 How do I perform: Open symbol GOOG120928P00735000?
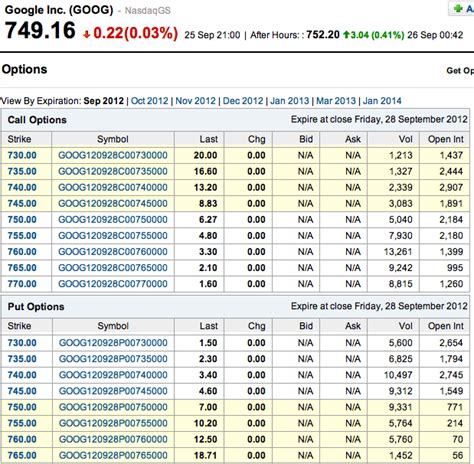point(113,359)
